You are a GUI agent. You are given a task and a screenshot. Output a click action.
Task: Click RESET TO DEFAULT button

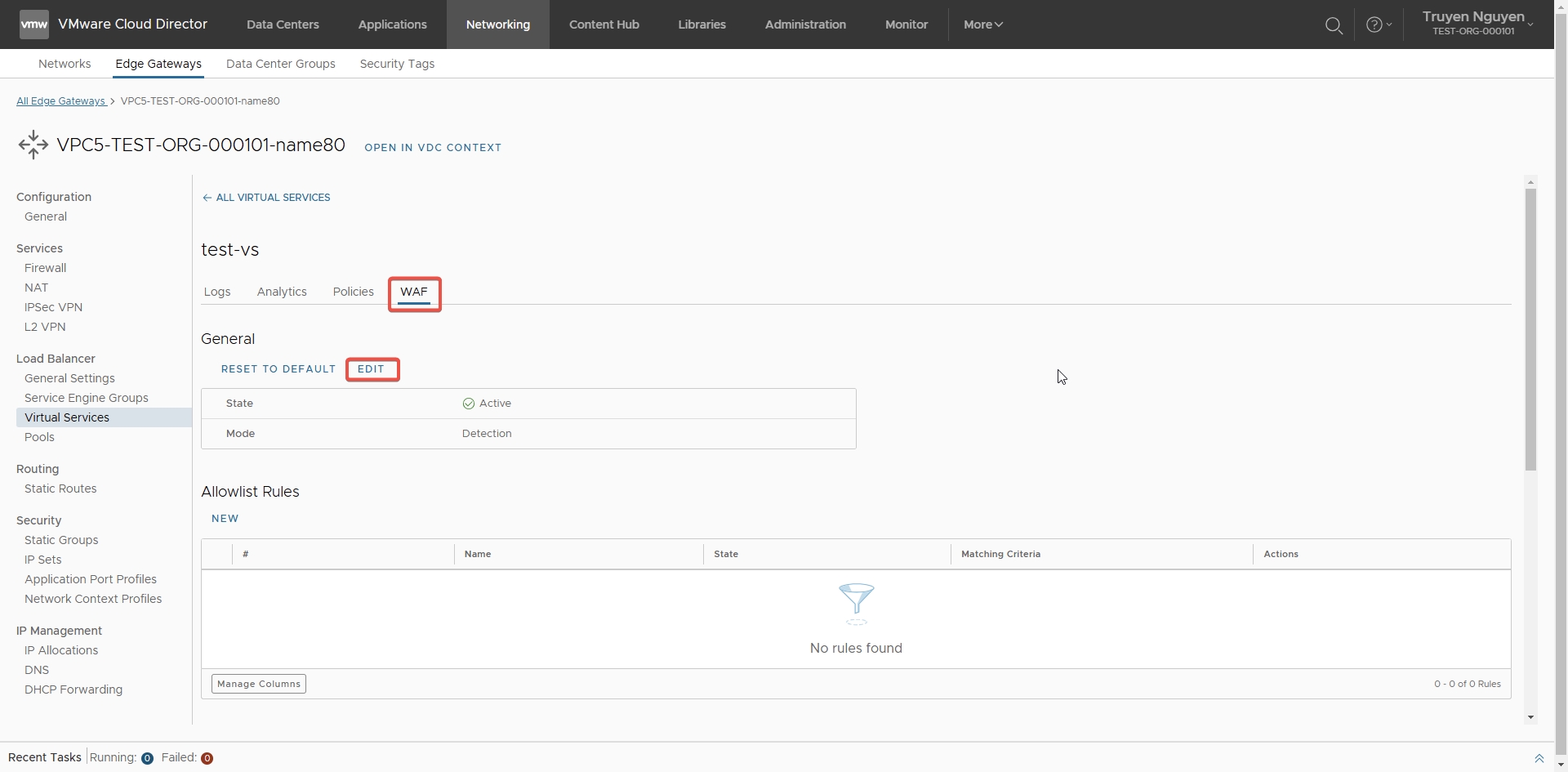[278, 369]
